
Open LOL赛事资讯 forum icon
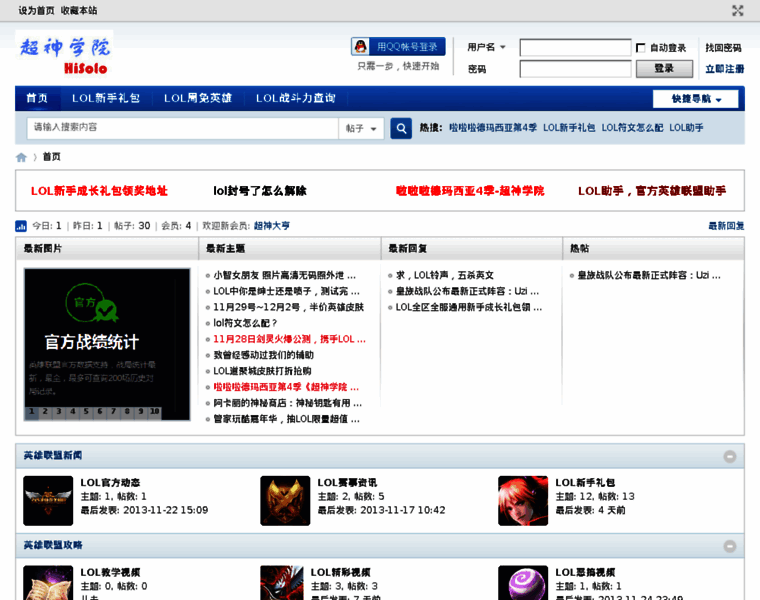(285, 501)
